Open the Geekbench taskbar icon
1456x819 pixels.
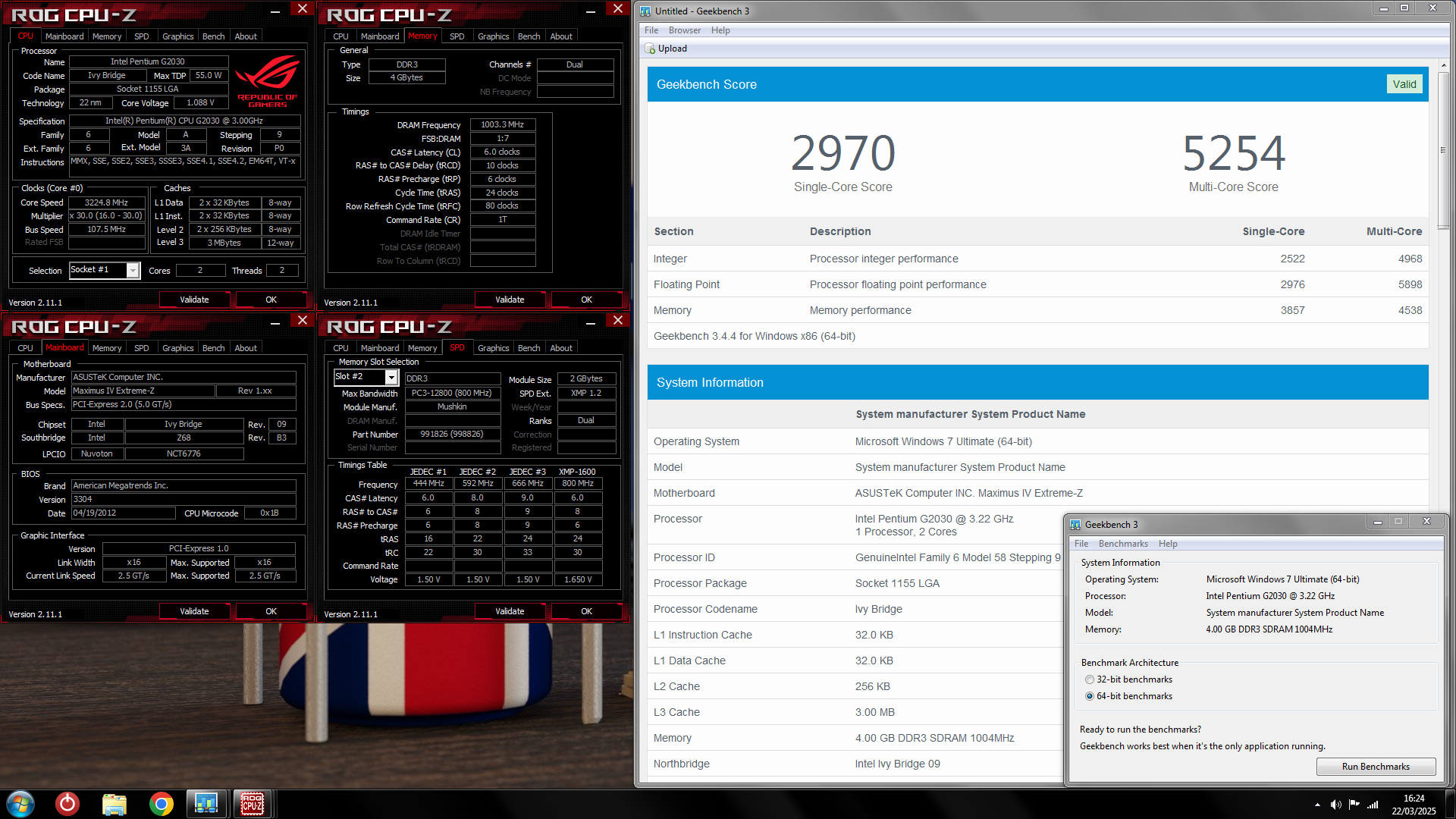coord(206,804)
